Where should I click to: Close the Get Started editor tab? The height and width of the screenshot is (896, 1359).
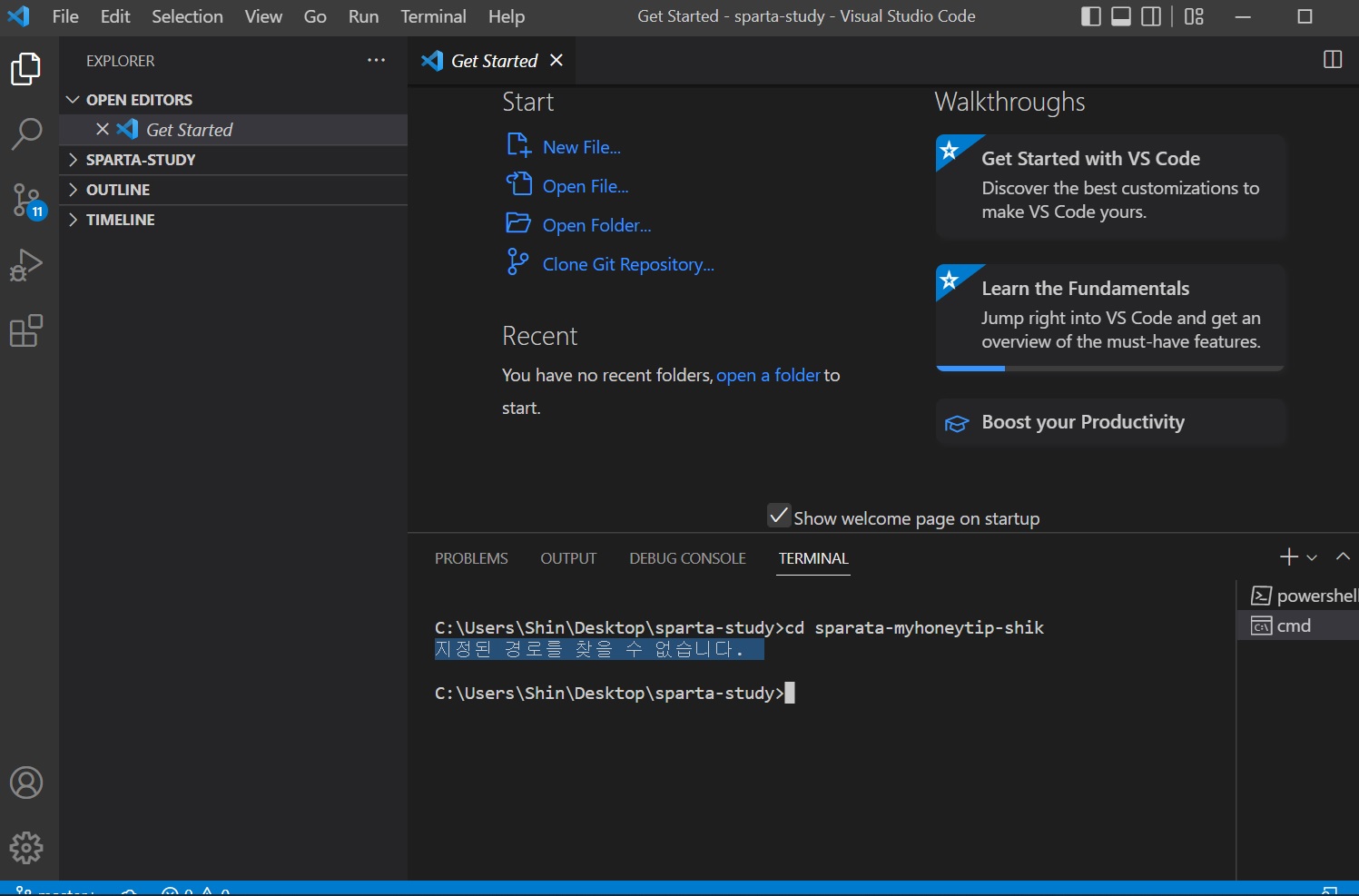[556, 60]
